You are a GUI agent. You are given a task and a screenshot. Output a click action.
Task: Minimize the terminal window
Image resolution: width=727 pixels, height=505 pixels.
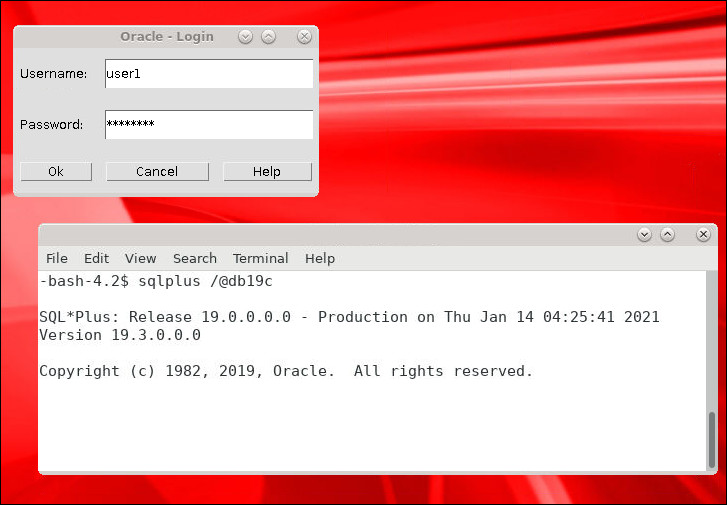(644, 235)
